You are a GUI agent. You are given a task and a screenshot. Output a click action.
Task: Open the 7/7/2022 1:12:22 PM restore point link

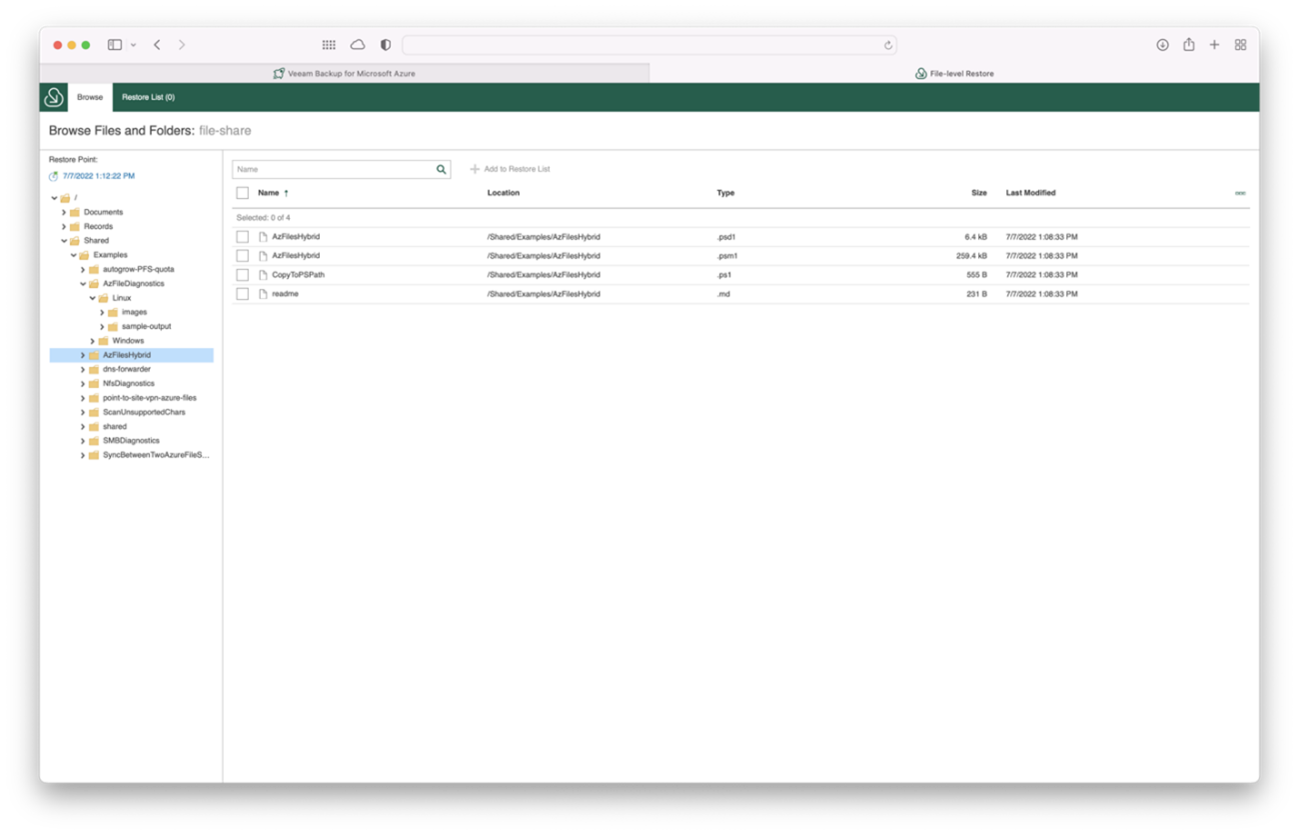click(98, 176)
